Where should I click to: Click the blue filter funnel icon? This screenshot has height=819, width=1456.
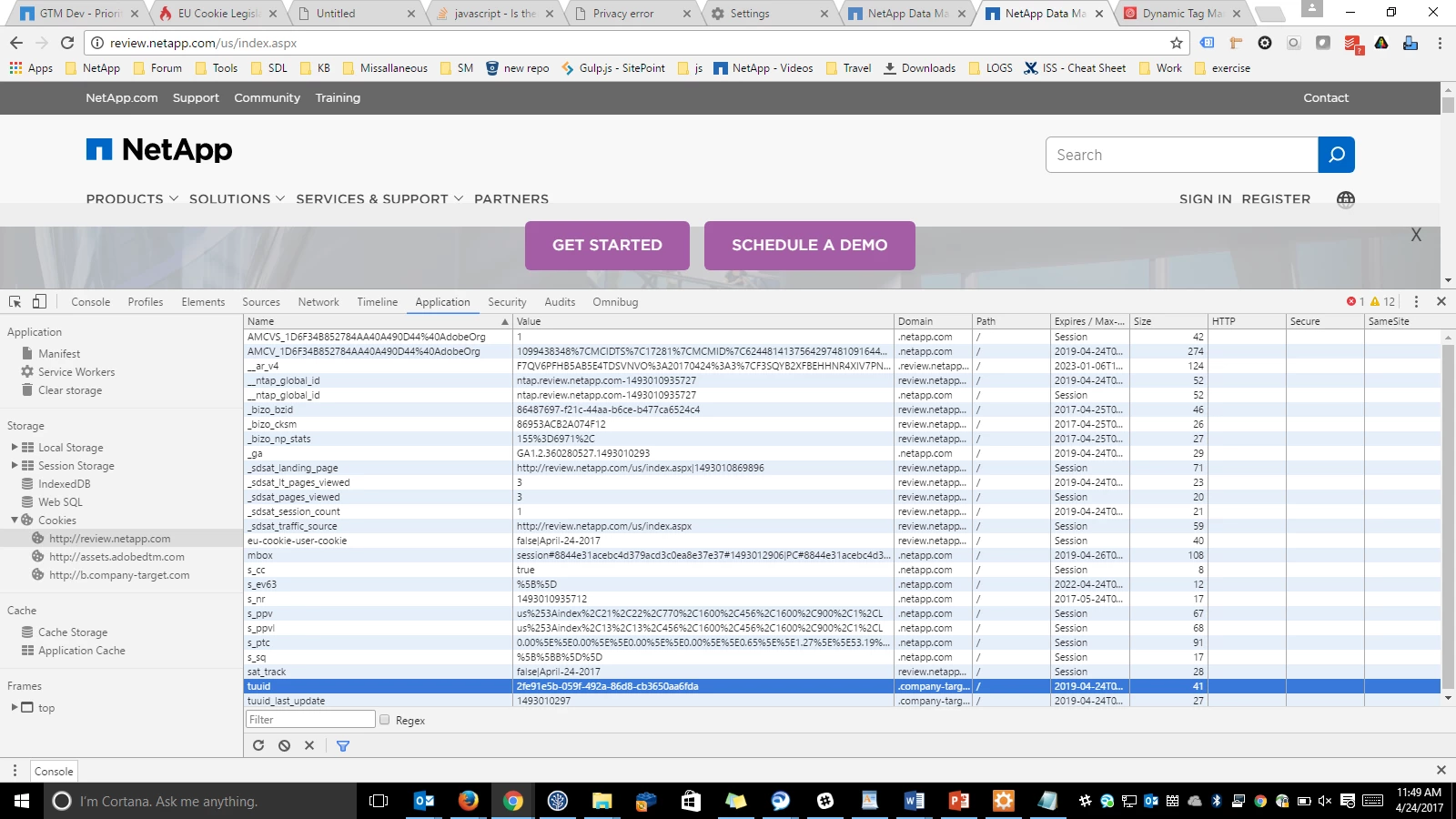pyautogui.click(x=343, y=745)
